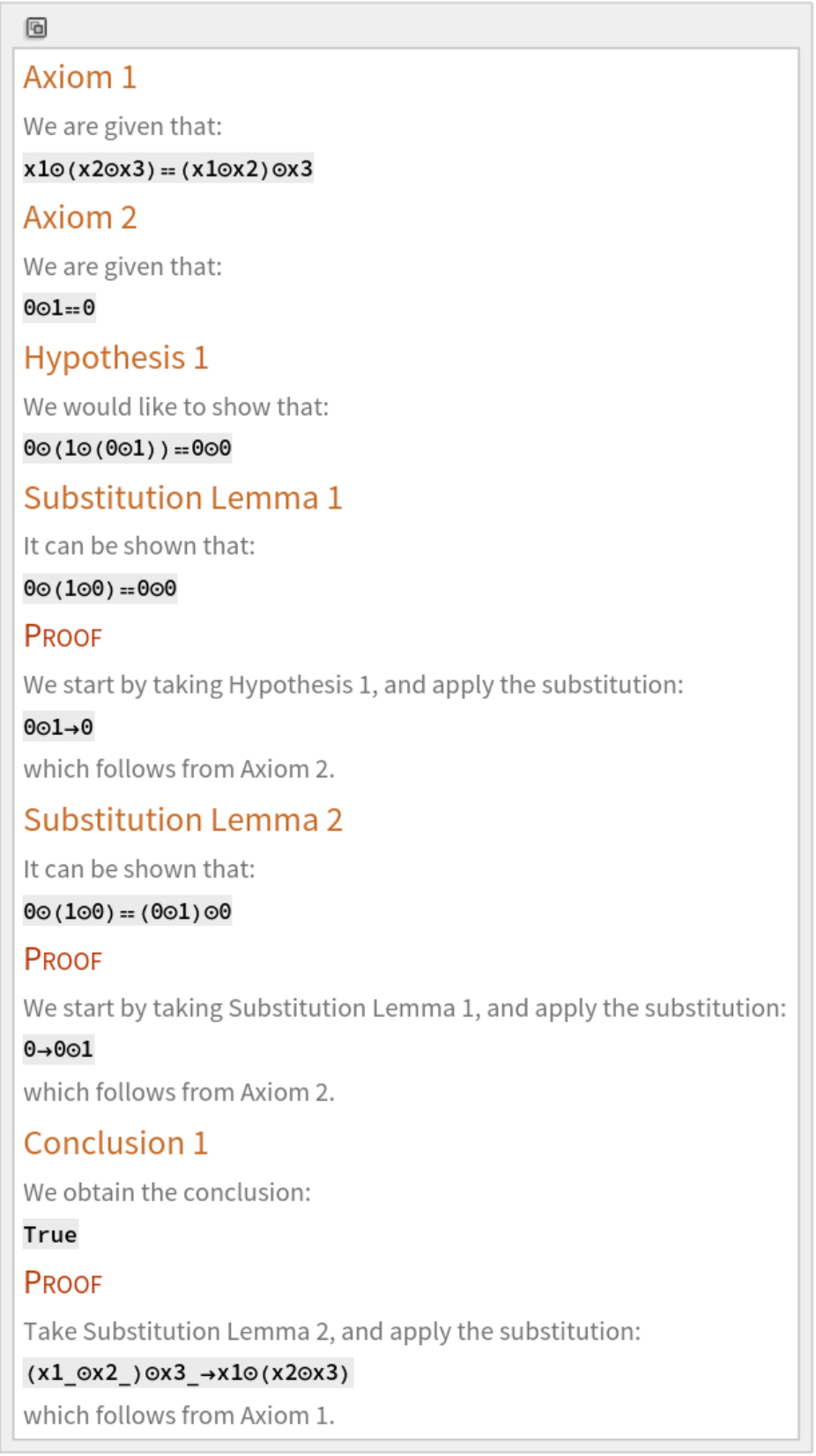Select the substitution rule 0→0⊙1

coord(58,1050)
